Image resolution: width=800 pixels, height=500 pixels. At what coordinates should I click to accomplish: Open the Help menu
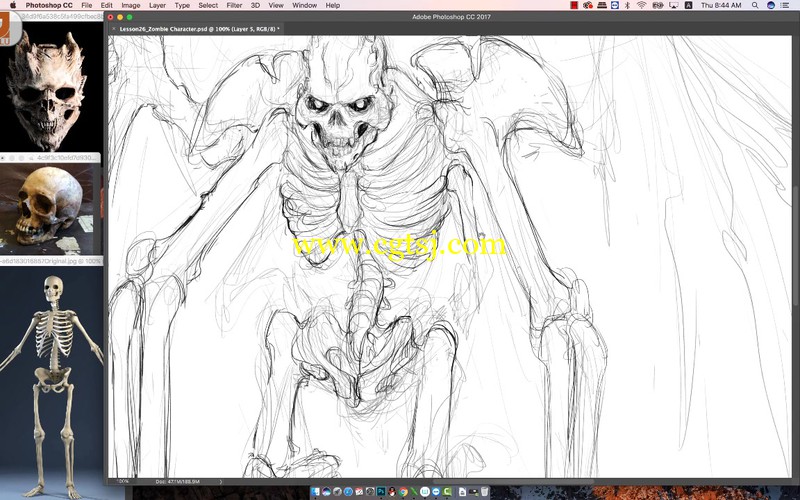pyautogui.click(x=333, y=5)
